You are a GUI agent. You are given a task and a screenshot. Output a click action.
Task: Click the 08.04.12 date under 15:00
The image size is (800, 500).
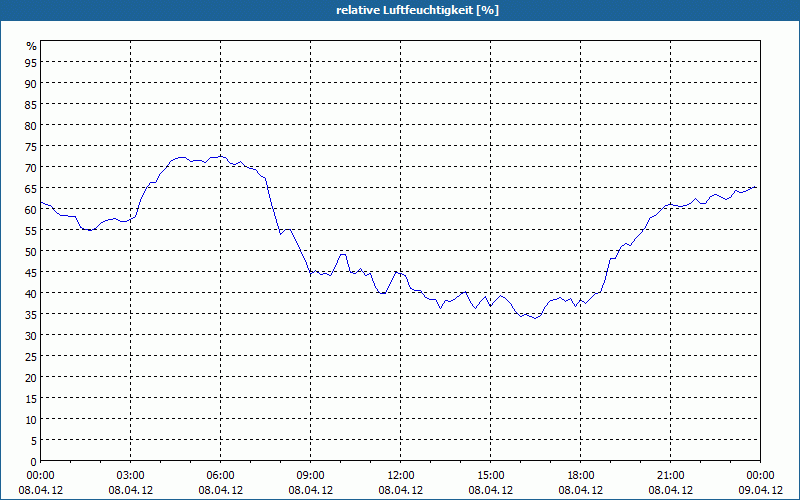[x=491, y=490]
